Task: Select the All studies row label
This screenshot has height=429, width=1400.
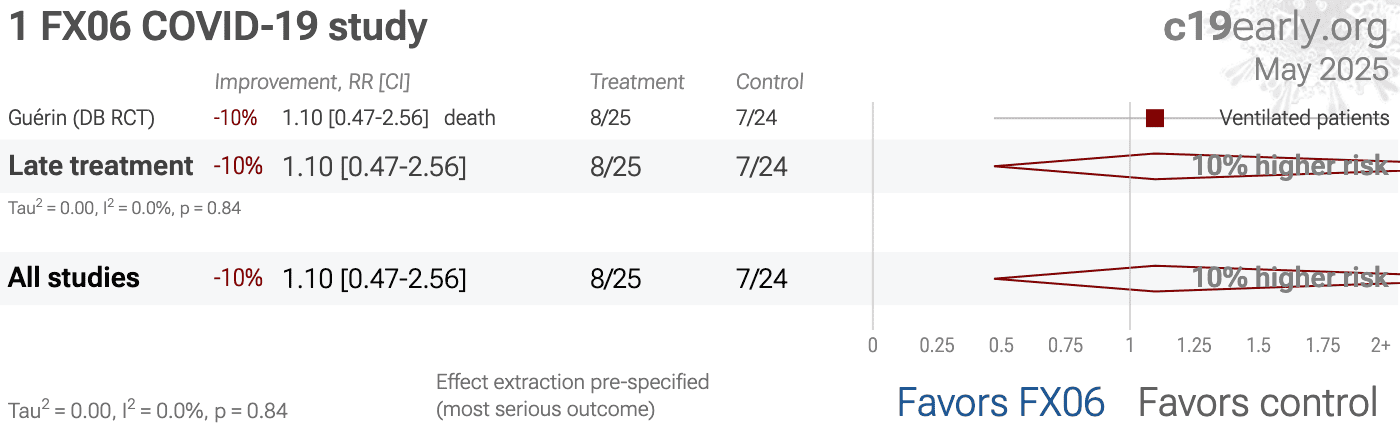Action: [74, 277]
